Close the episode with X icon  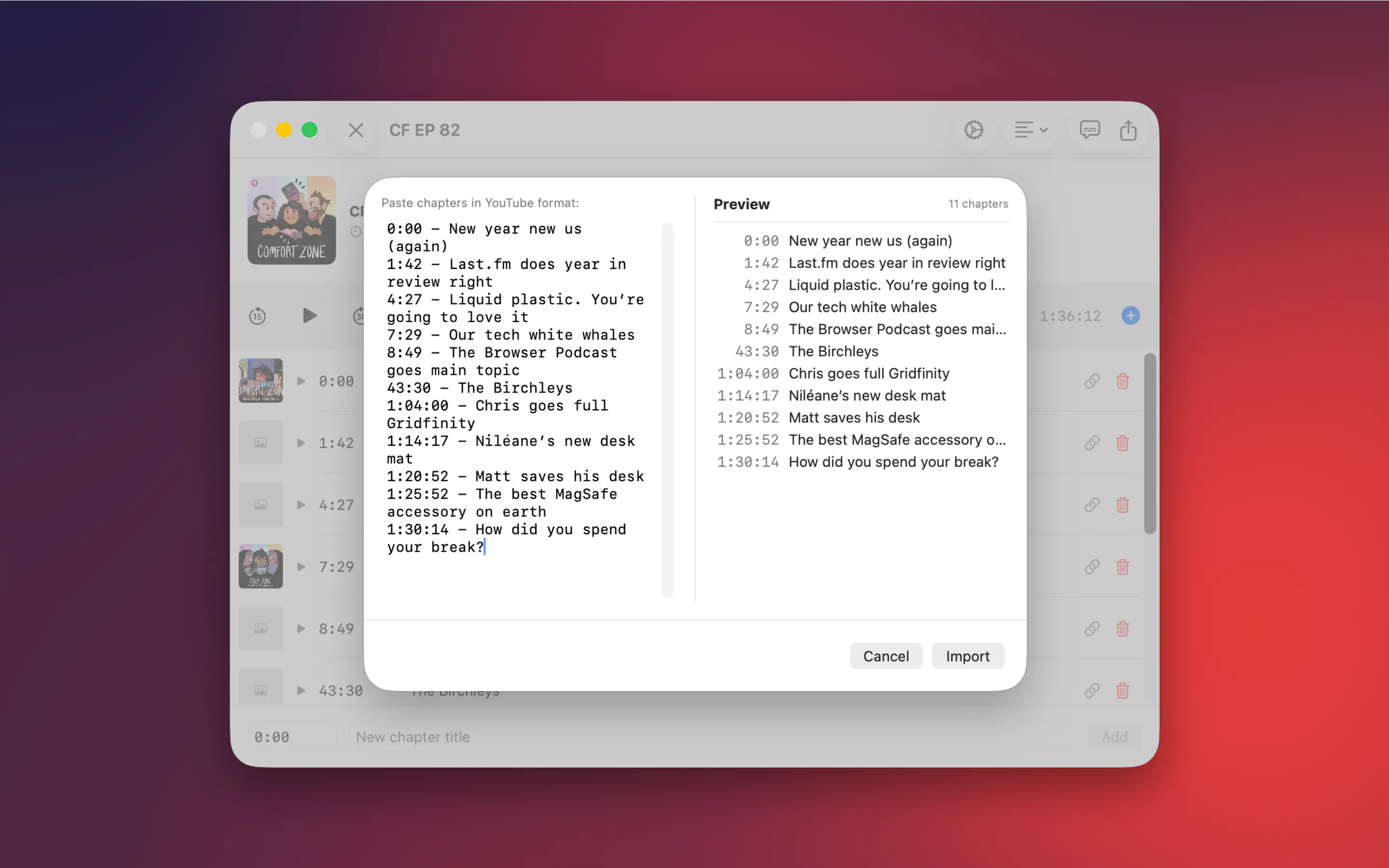[x=356, y=130]
